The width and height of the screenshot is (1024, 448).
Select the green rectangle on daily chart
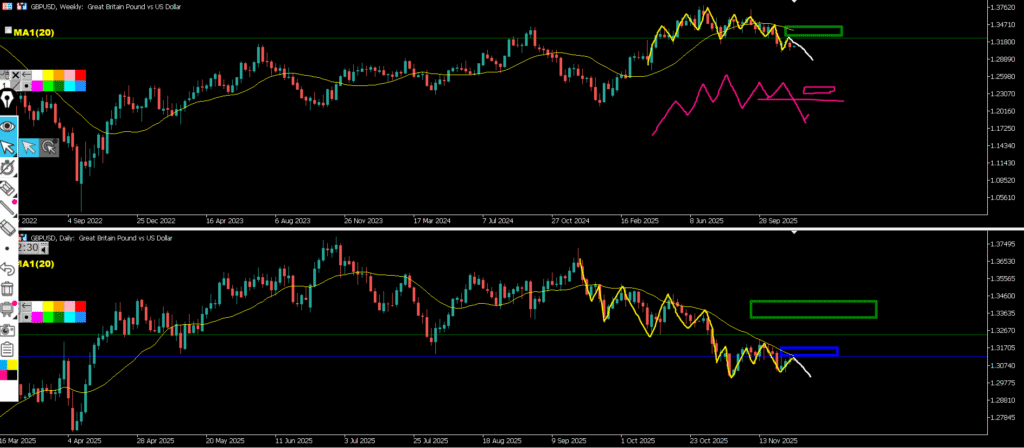click(x=812, y=309)
